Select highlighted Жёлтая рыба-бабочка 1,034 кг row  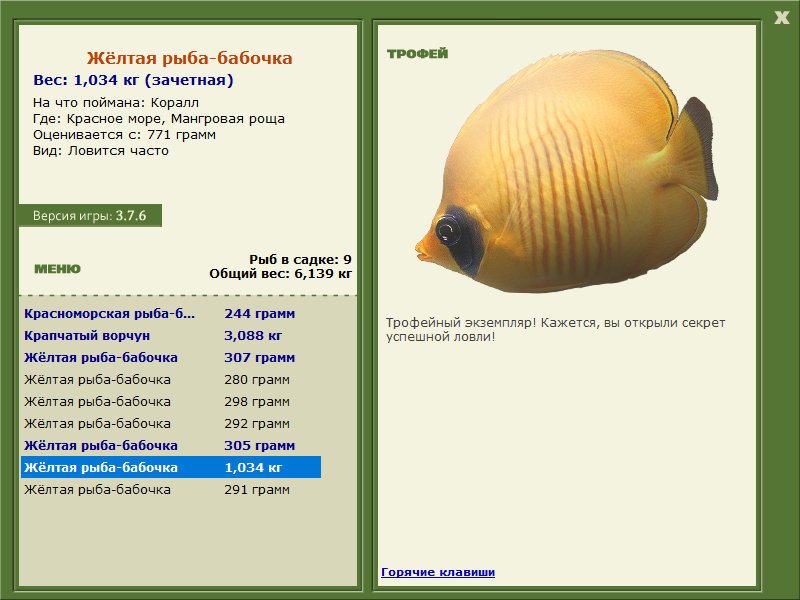[x=171, y=467]
